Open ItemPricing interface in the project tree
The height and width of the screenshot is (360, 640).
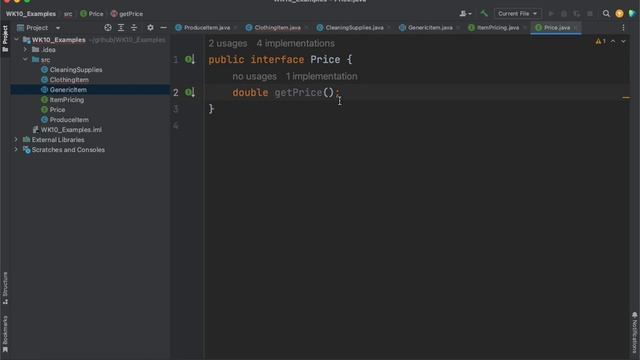pos(67,100)
